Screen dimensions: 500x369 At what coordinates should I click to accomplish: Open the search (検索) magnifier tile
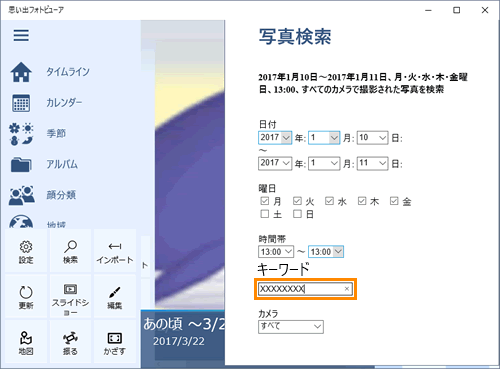click(x=70, y=251)
